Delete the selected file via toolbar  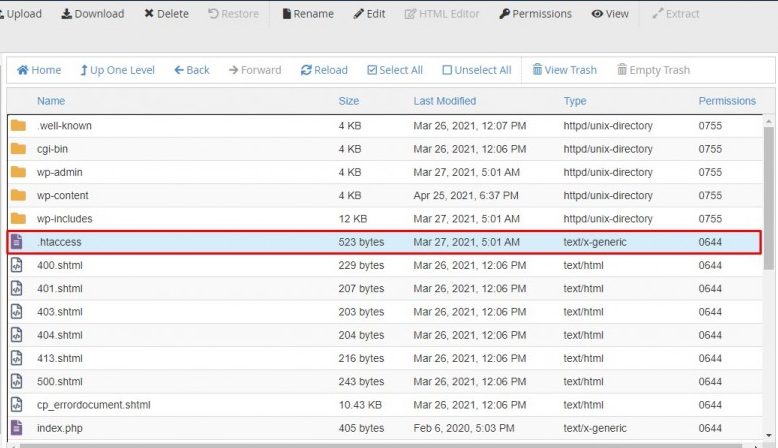(166, 14)
